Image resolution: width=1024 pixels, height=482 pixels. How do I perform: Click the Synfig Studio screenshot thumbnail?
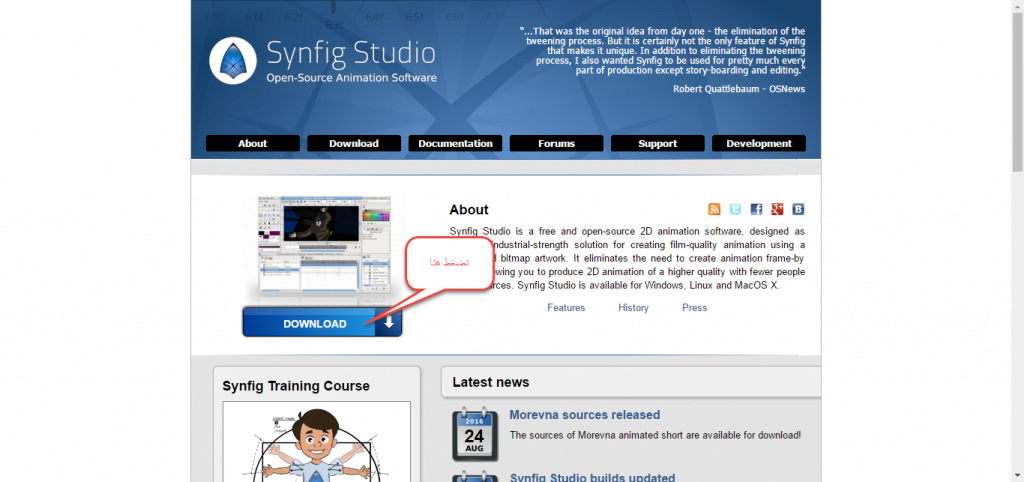(x=325, y=246)
